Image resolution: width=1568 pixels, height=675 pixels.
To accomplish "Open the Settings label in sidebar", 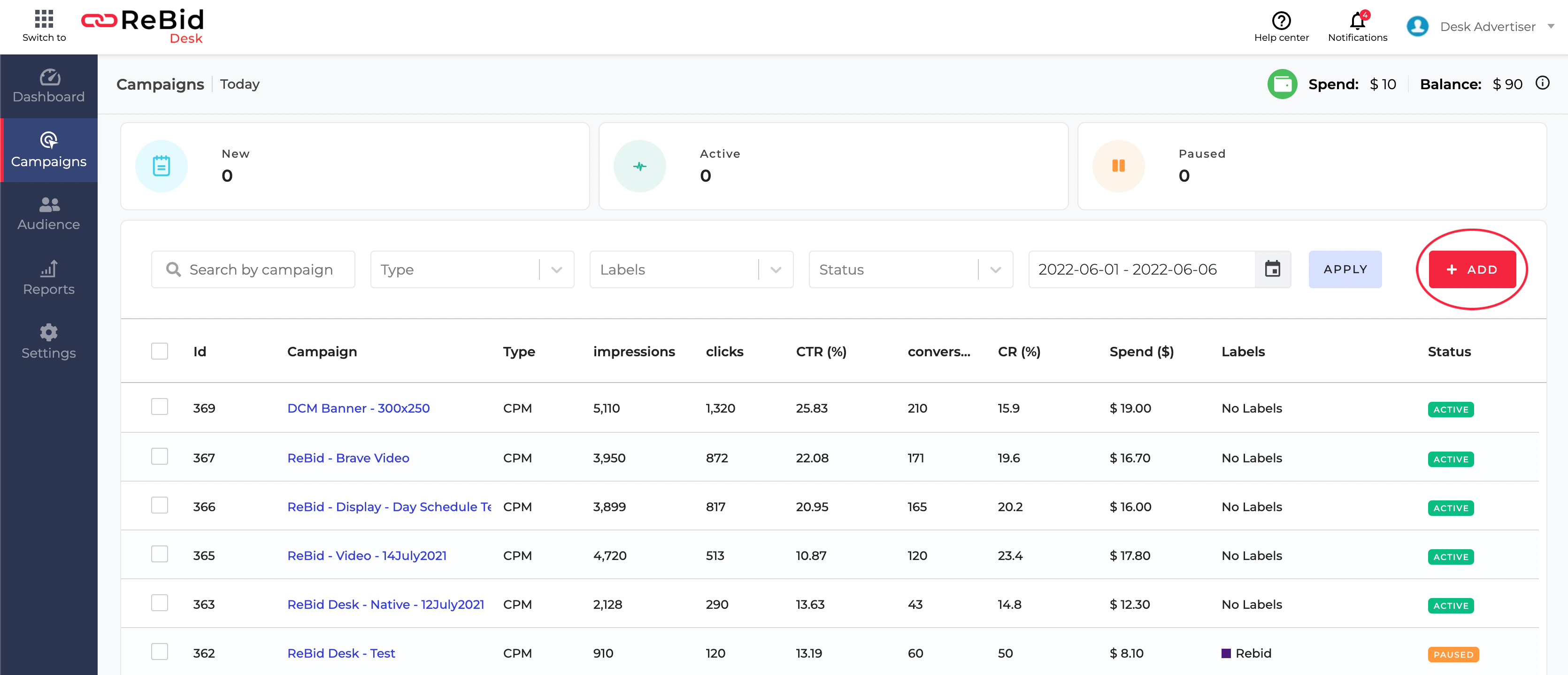I will coord(49,353).
